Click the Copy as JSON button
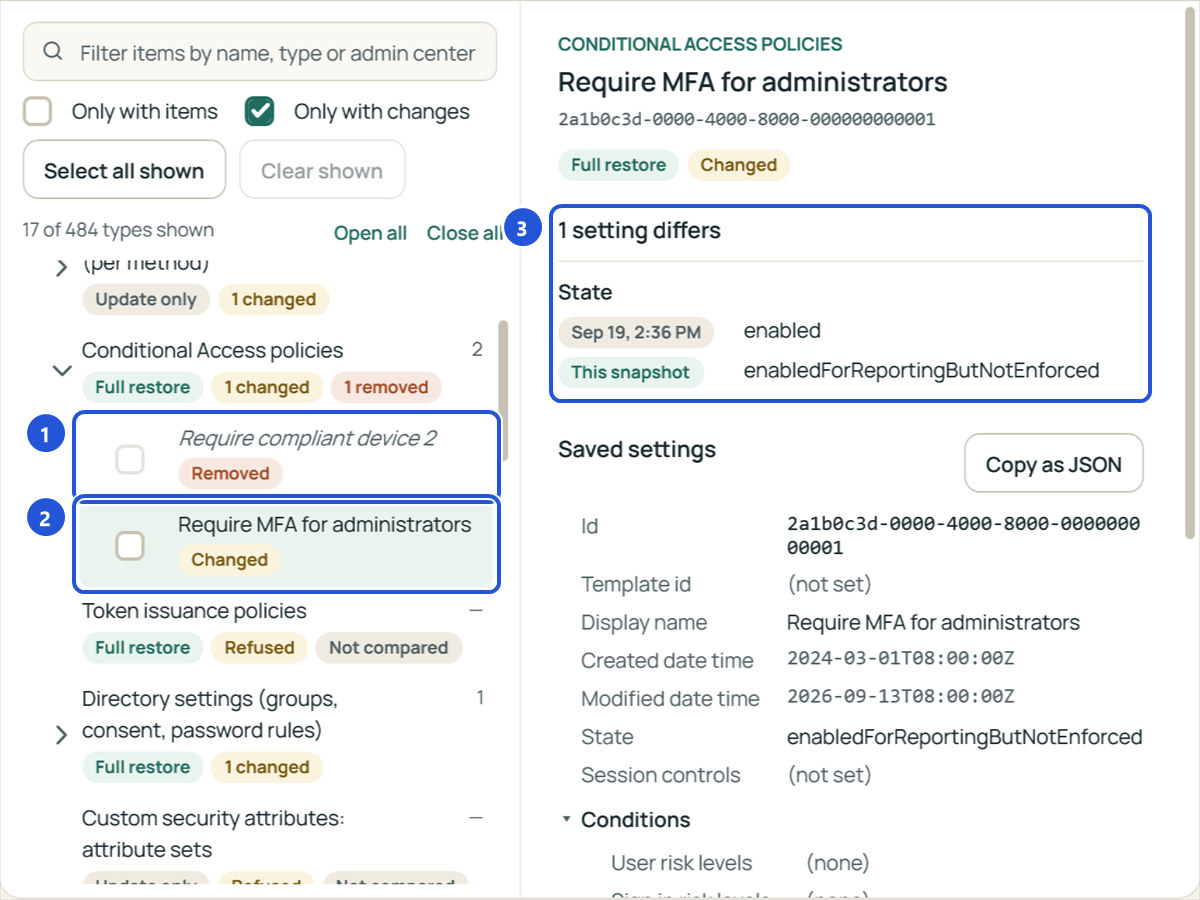 1053,464
